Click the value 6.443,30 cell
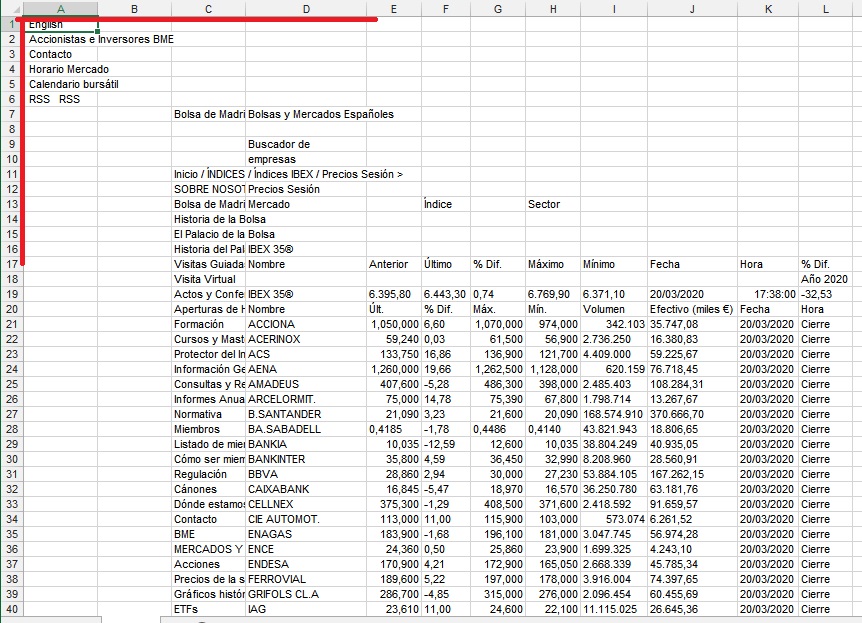The height and width of the screenshot is (623, 862). pyautogui.click(x=446, y=294)
